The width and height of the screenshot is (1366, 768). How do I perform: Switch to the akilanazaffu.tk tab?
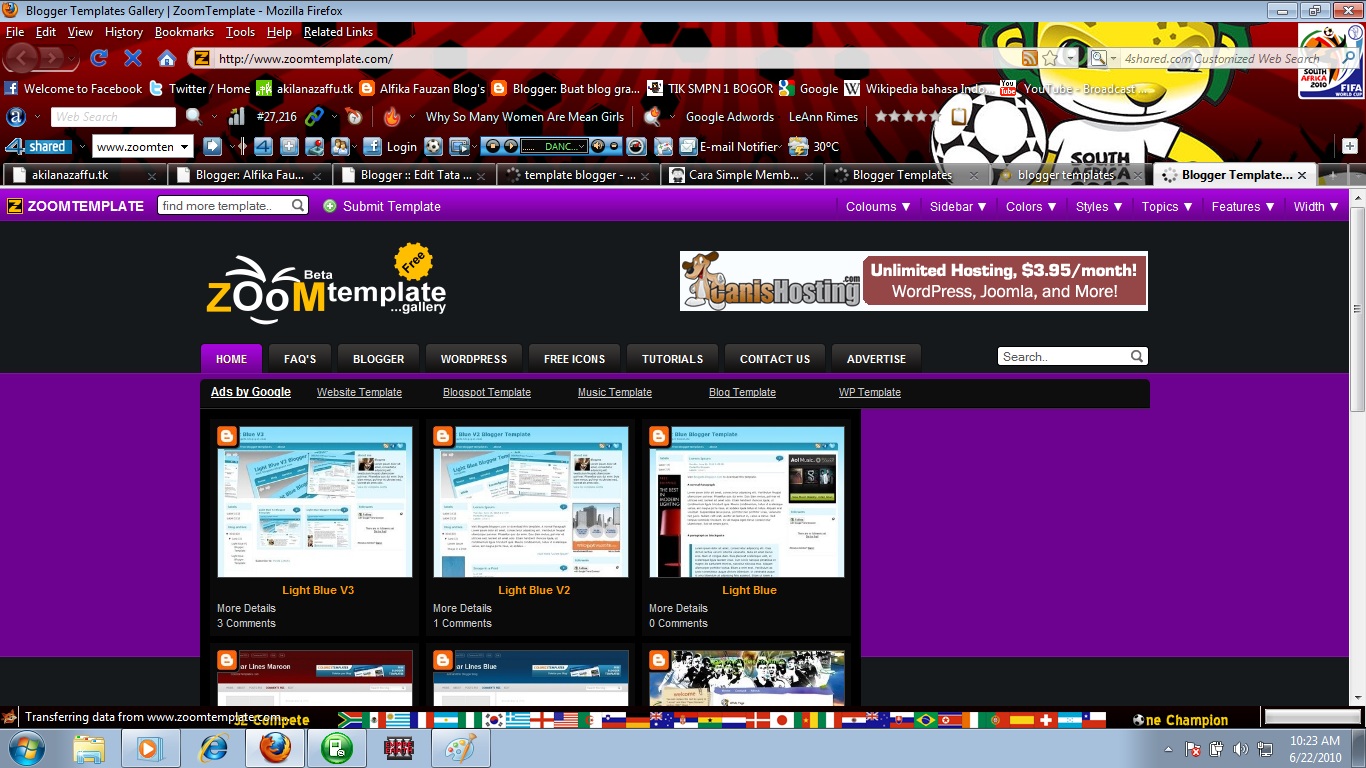[84, 175]
